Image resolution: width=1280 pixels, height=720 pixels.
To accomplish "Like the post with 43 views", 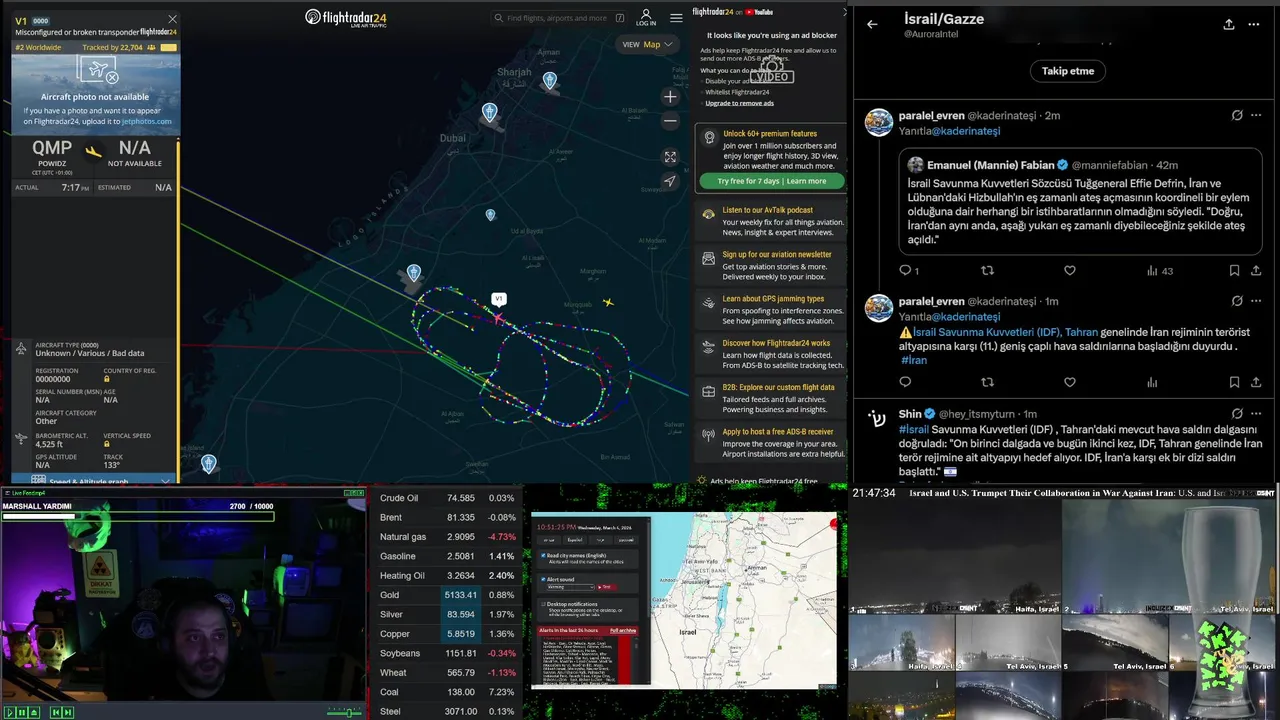I will click(x=1070, y=270).
